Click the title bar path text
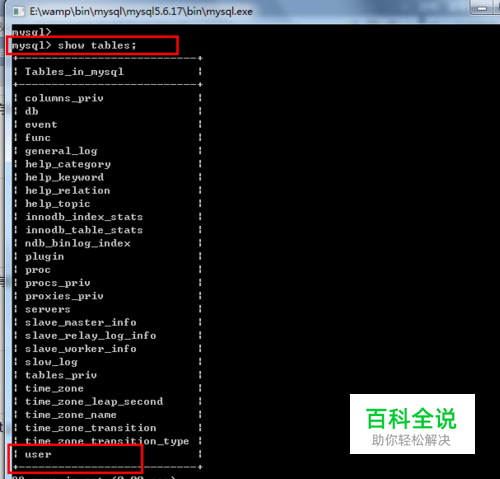This screenshot has width=500, height=479. [141, 12]
